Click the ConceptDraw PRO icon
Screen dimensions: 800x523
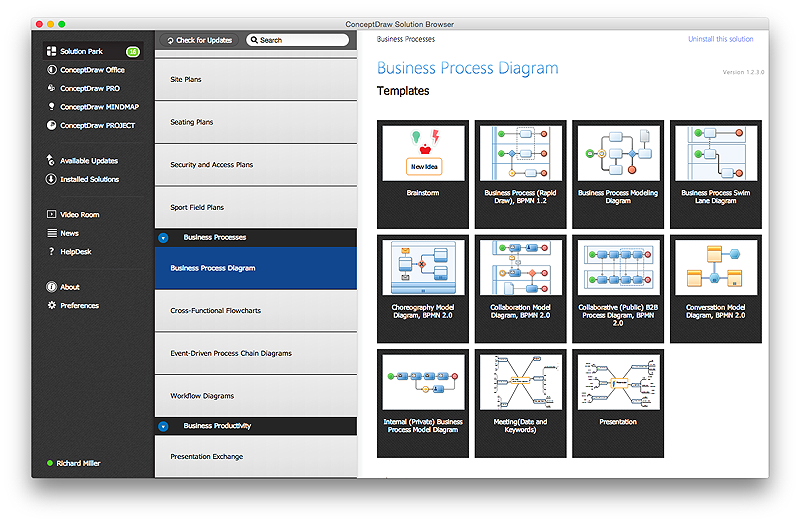pos(51,88)
